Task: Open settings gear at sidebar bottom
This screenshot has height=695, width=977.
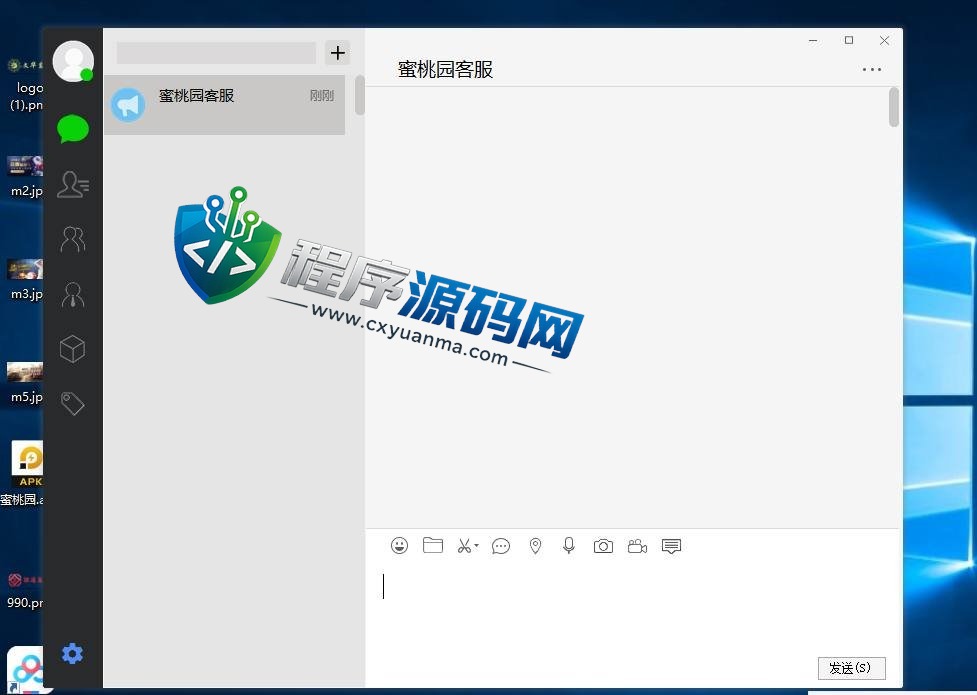Action: point(72,654)
